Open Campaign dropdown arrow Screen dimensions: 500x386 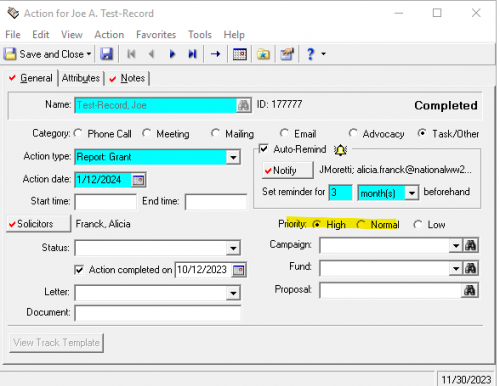[x=456, y=246]
